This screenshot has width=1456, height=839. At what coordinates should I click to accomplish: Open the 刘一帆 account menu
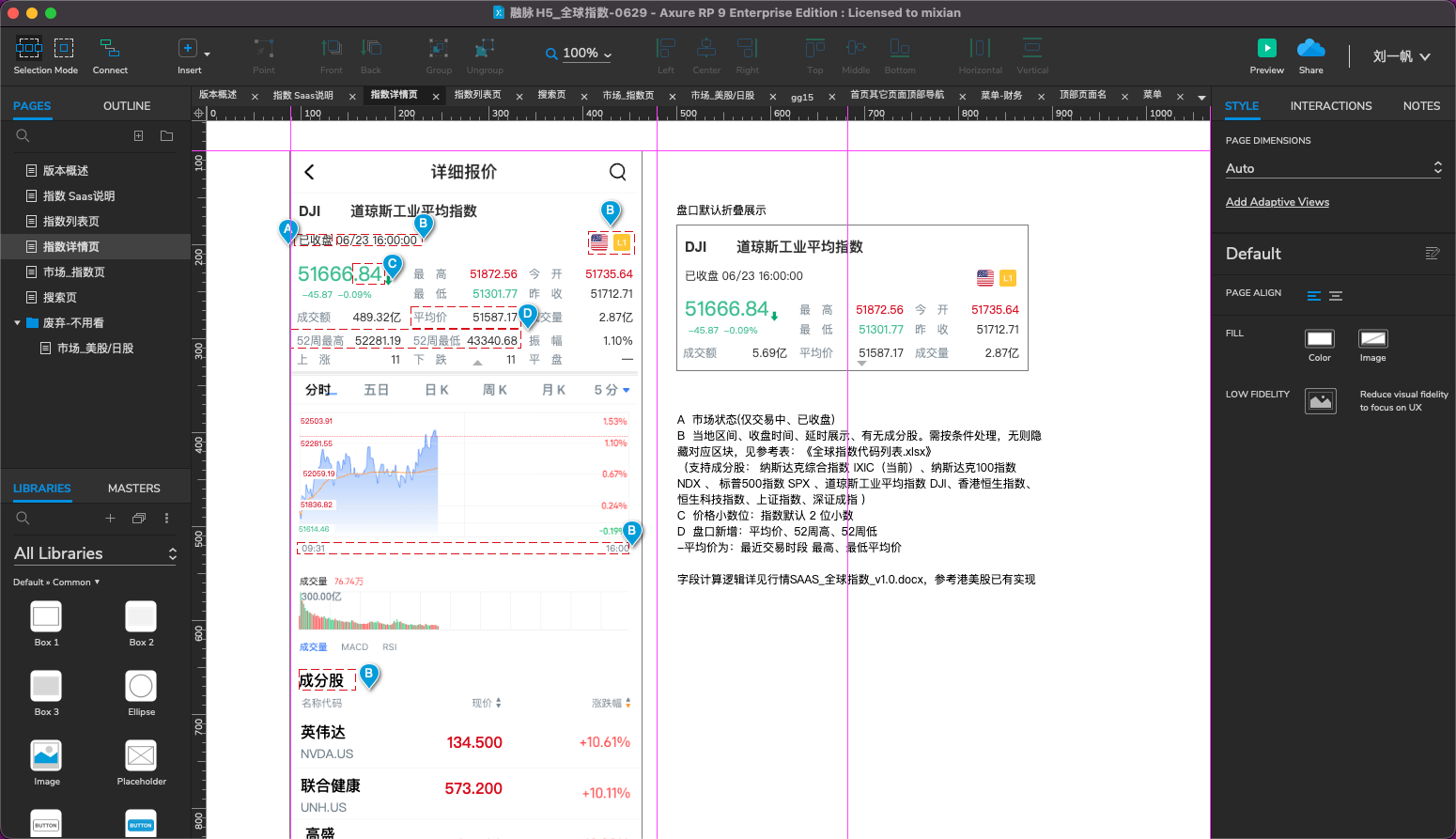[1402, 56]
